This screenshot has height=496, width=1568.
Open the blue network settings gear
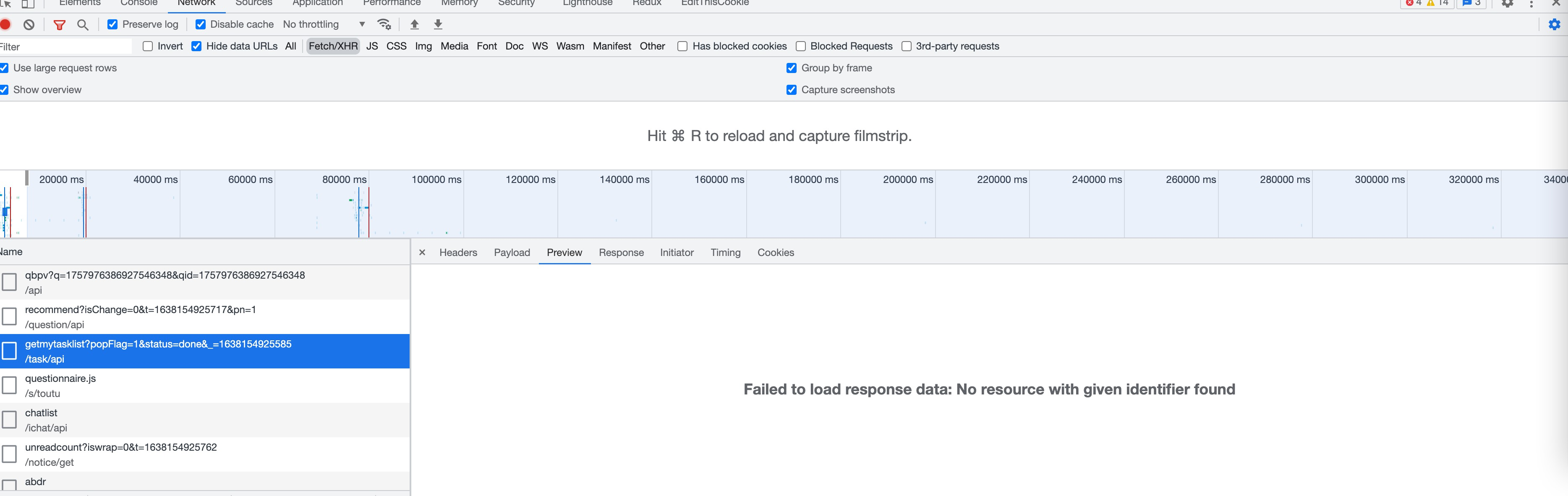(x=1554, y=24)
